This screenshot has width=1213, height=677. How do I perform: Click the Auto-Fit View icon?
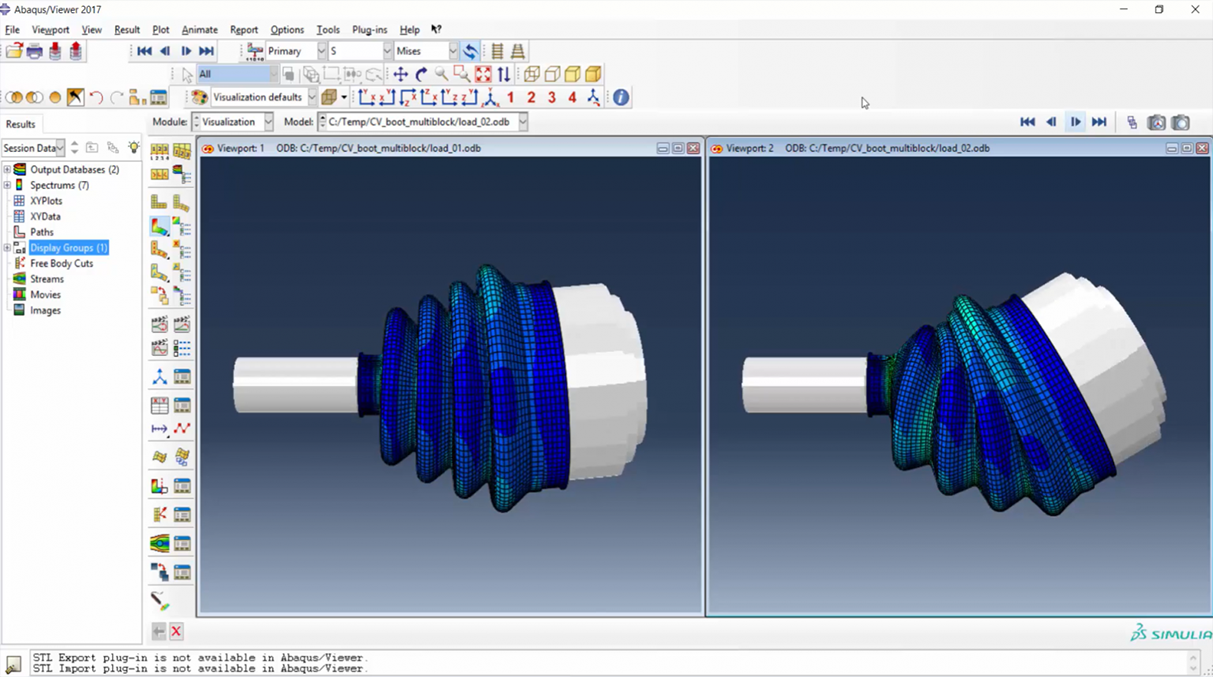pyautogui.click(x=483, y=74)
